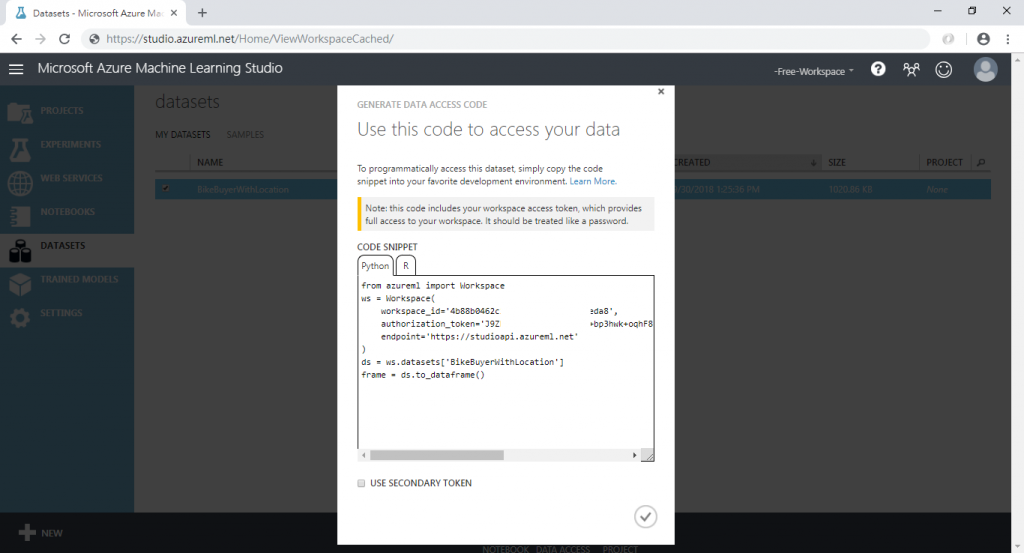The height and width of the screenshot is (553, 1024).
Task: Select the BikeBuyerWithLocation dataset name
Action: tap(243, 189)
